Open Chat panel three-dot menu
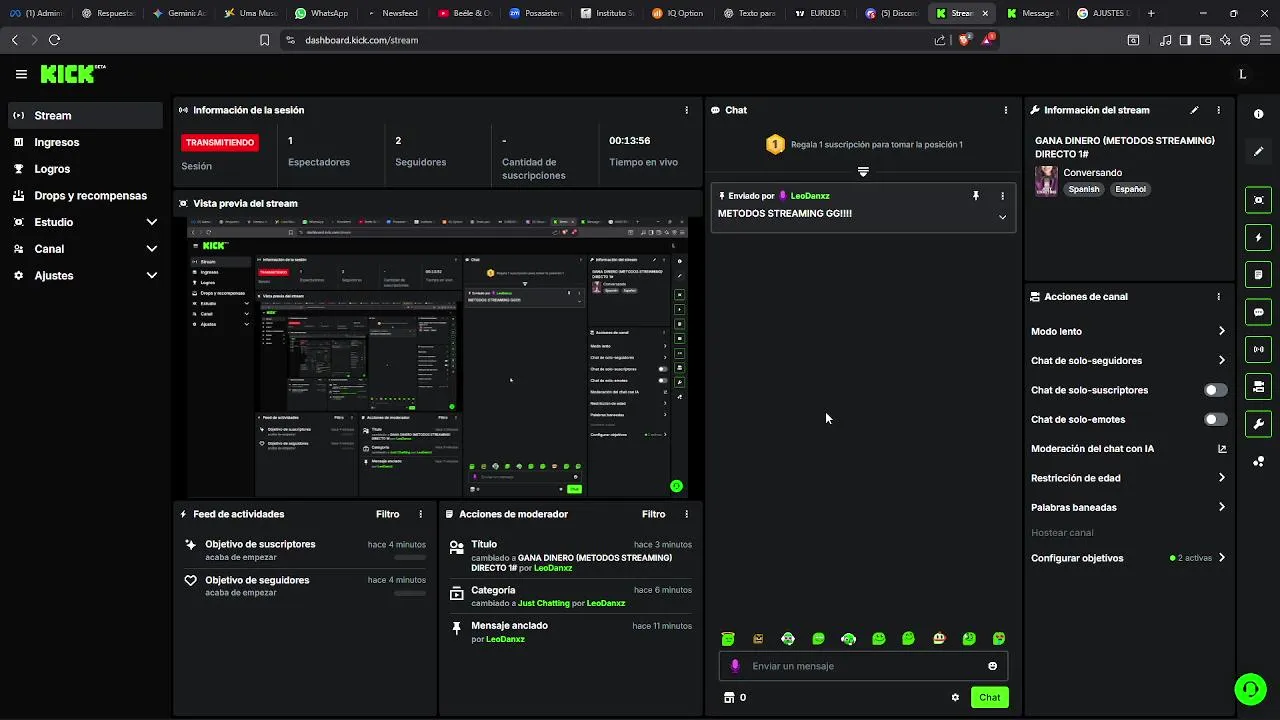This screenshot has width=1280, height=720. coord(1005,110)
